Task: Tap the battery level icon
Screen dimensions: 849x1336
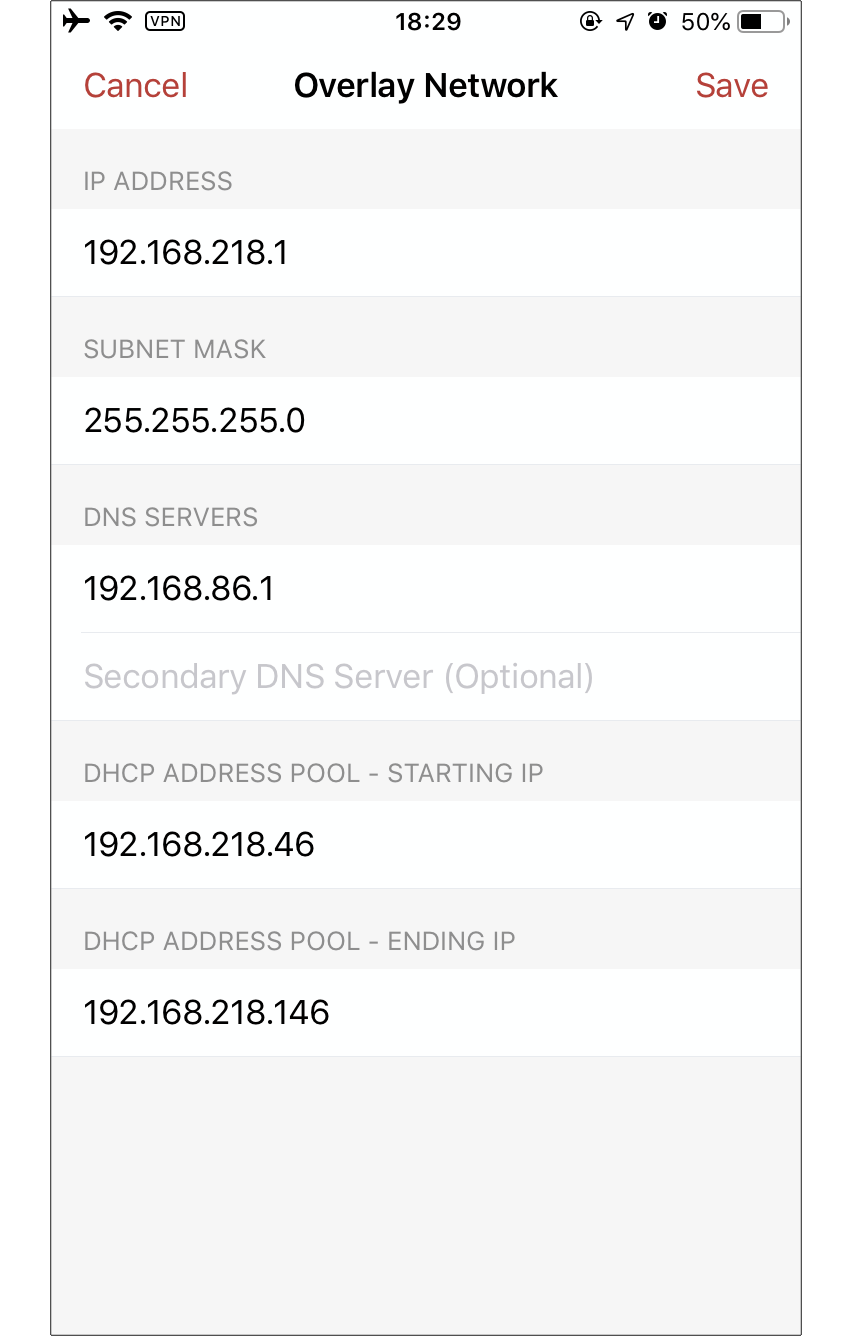Action: [x=764, y=21]
